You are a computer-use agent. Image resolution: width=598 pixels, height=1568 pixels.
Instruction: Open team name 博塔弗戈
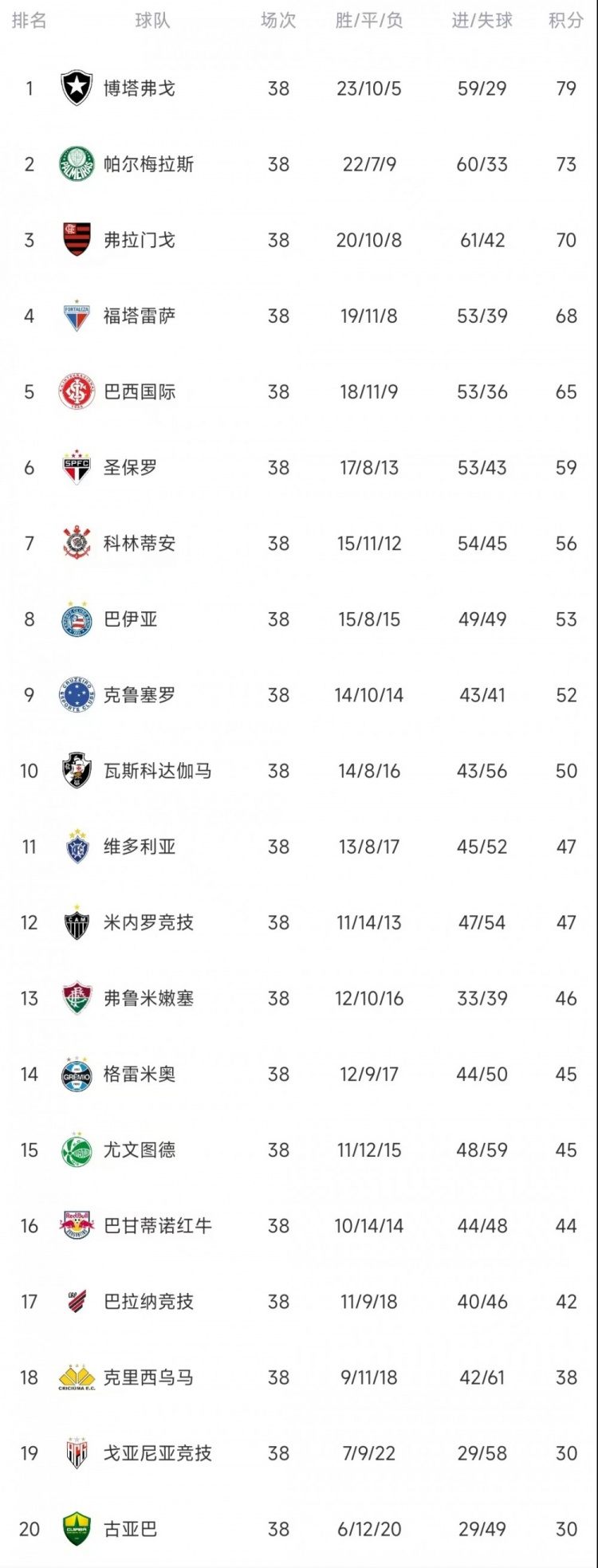pyautogui.click(x=140, y=88)
